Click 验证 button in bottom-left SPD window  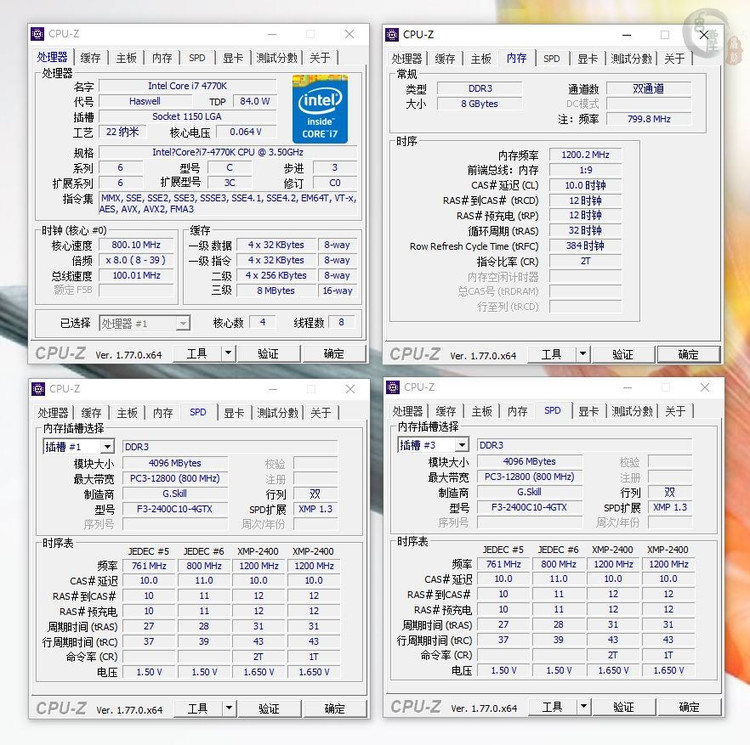pyautogui.click(x=269, y=708)
